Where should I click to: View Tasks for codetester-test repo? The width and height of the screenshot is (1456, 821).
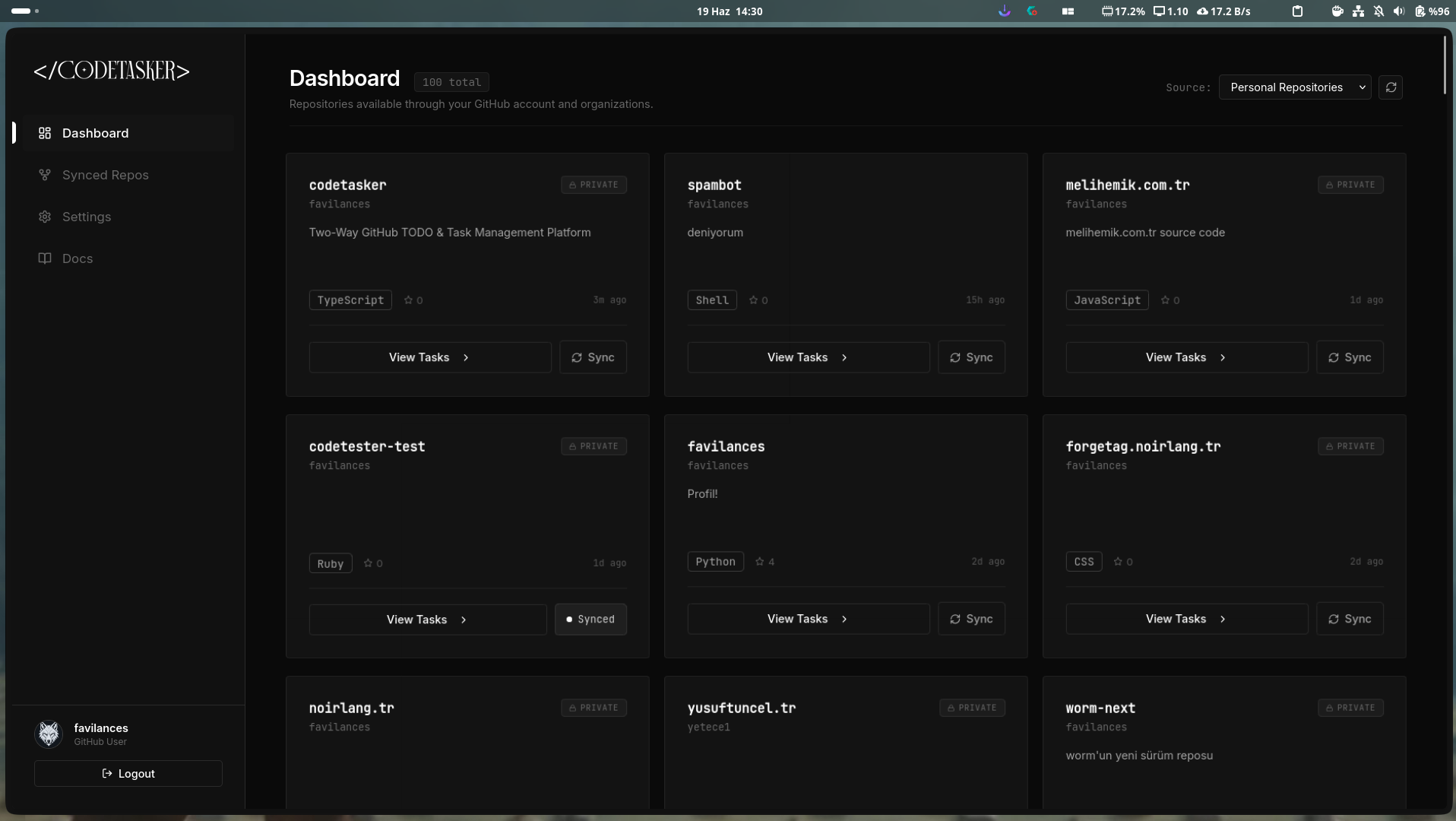[x=428, y=620]
